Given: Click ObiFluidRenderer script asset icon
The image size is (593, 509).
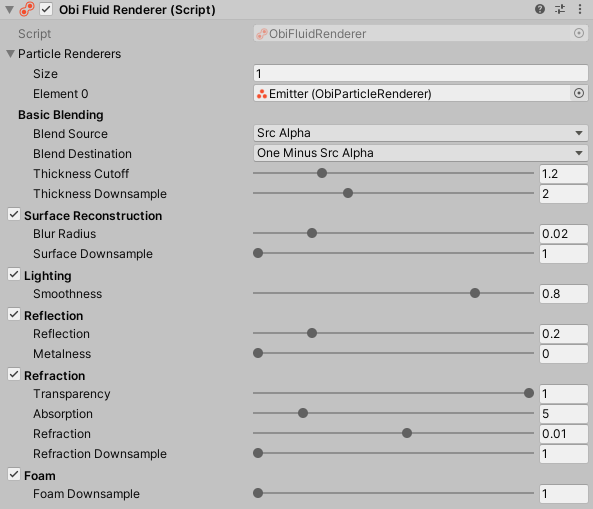Looking at the screenshot, I should click(x=262, y=34).
